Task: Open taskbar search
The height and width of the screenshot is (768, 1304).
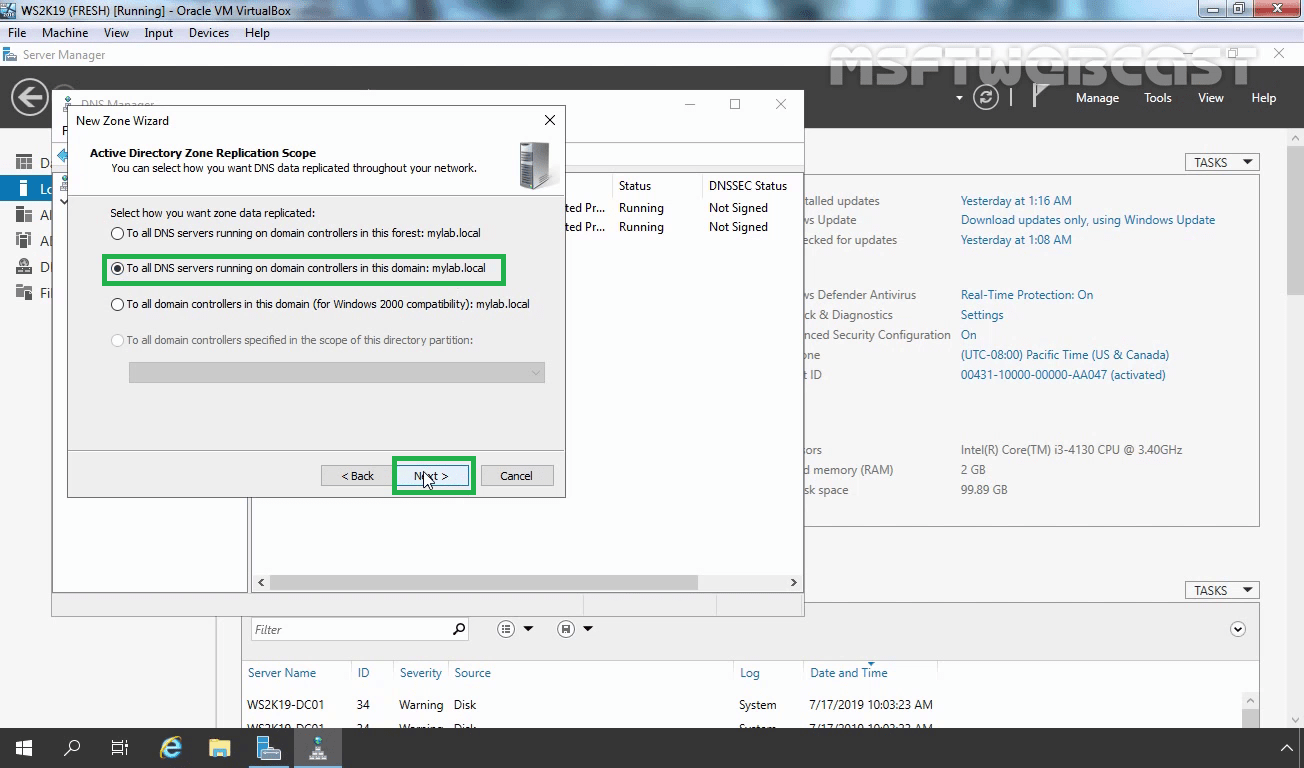Action: pyautogui.click(x=72, y=748)
